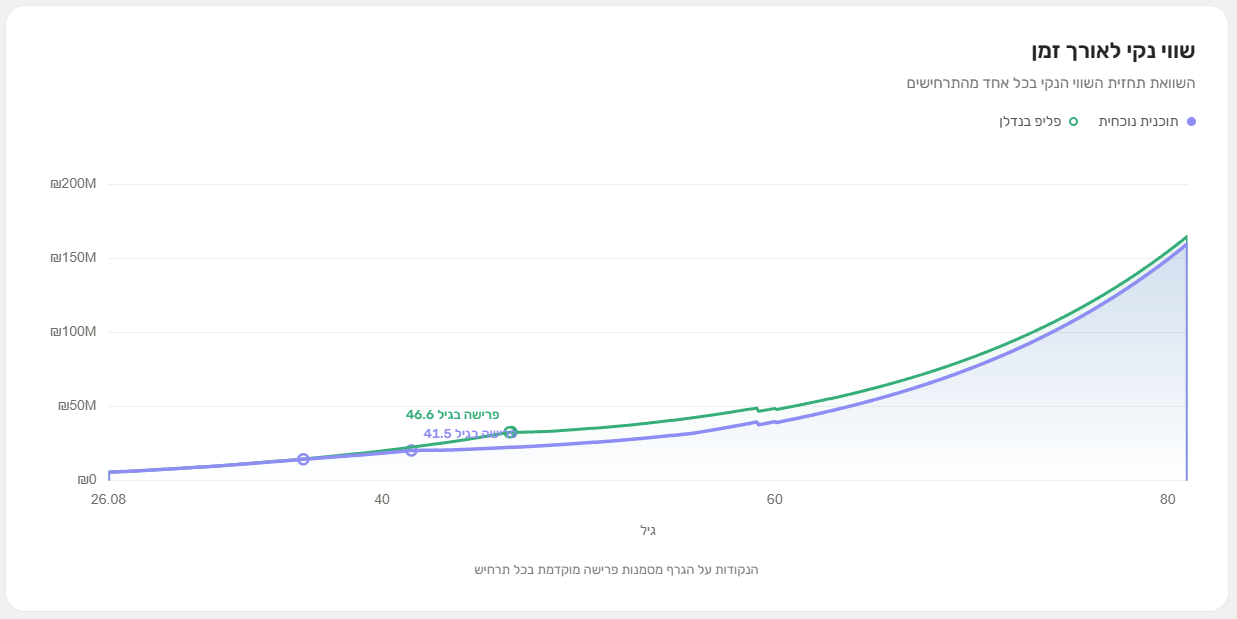Click the ₪150M y-axis label
This screenshot has width=1237, height=619.
coord(73,258)
